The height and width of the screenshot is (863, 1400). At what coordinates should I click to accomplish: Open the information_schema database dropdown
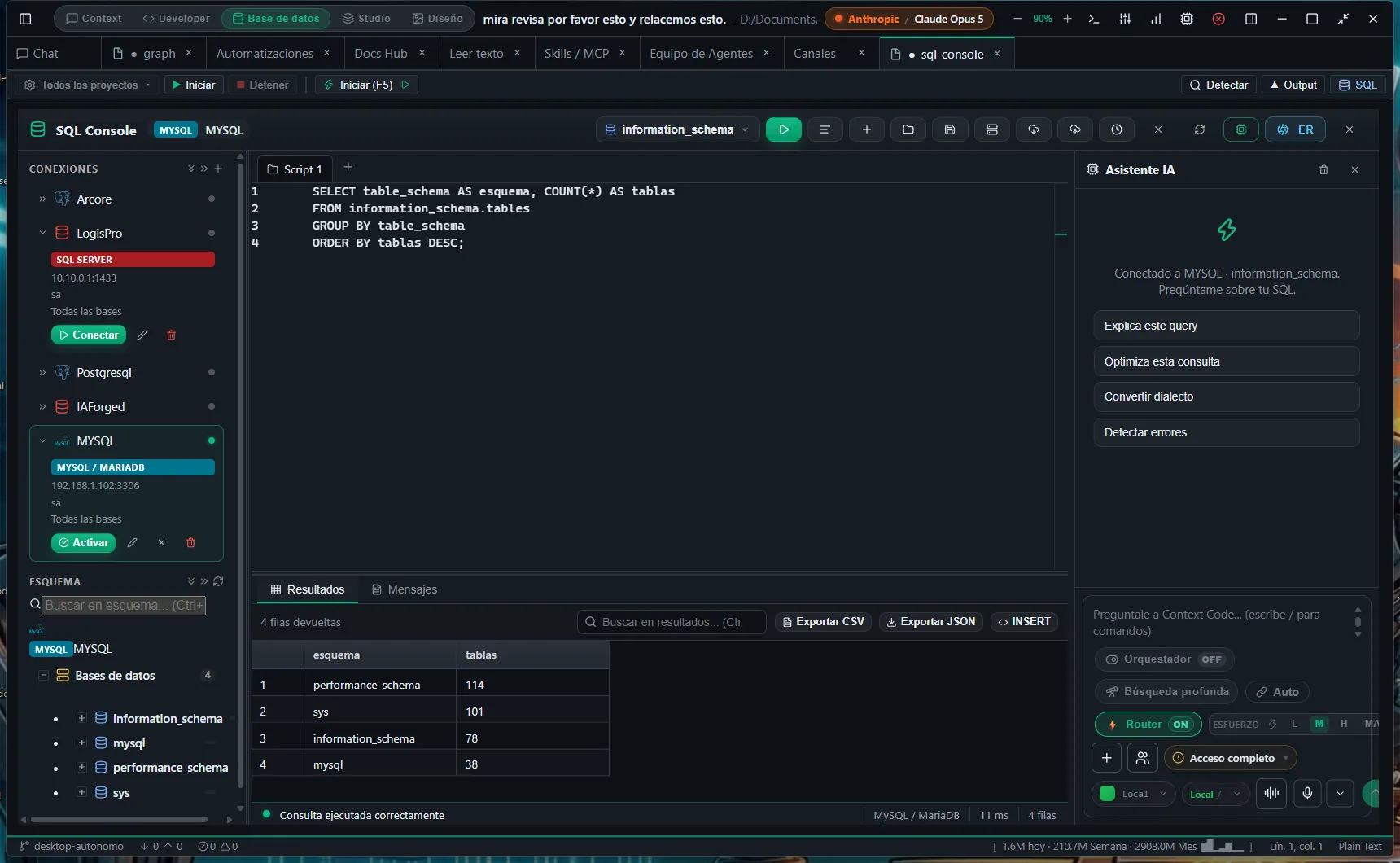[x=678, y=129]
